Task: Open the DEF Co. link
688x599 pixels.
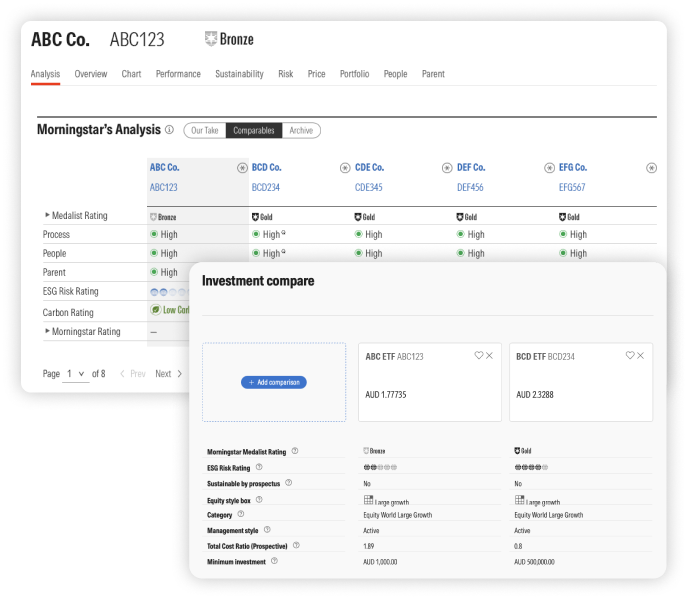Action: pos(471,168)
